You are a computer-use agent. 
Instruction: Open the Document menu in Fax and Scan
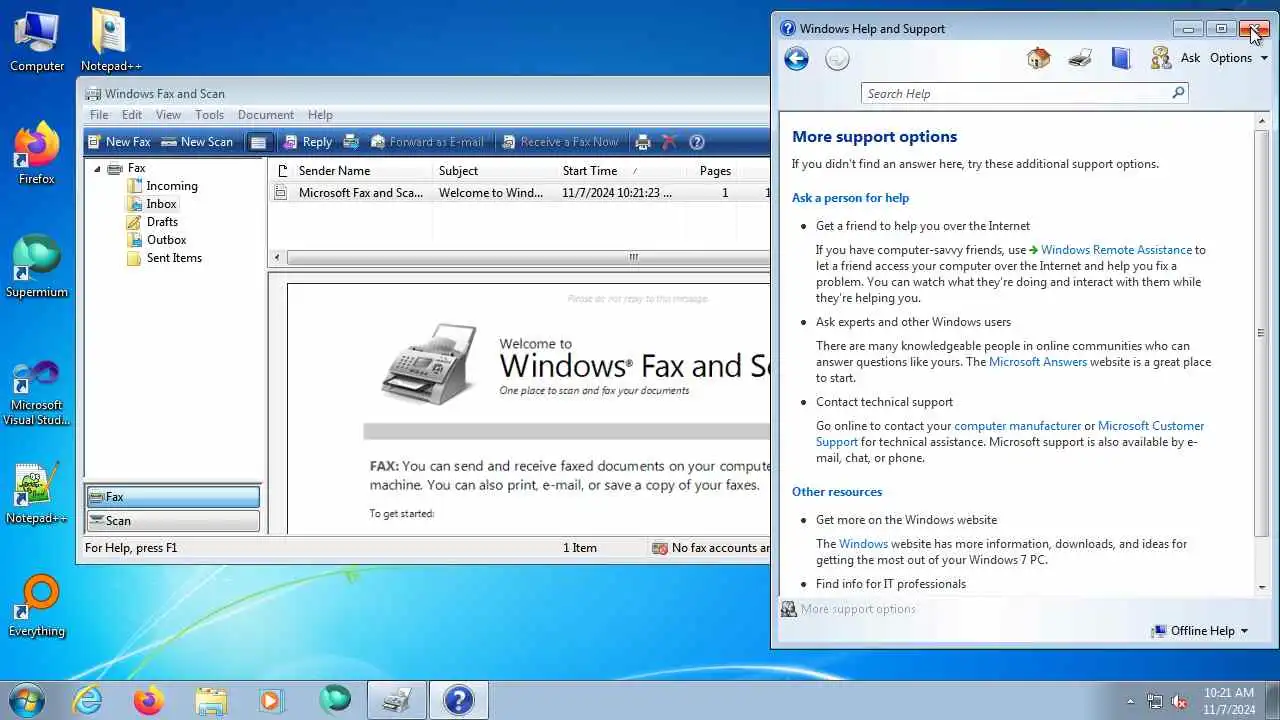point(265,115)
